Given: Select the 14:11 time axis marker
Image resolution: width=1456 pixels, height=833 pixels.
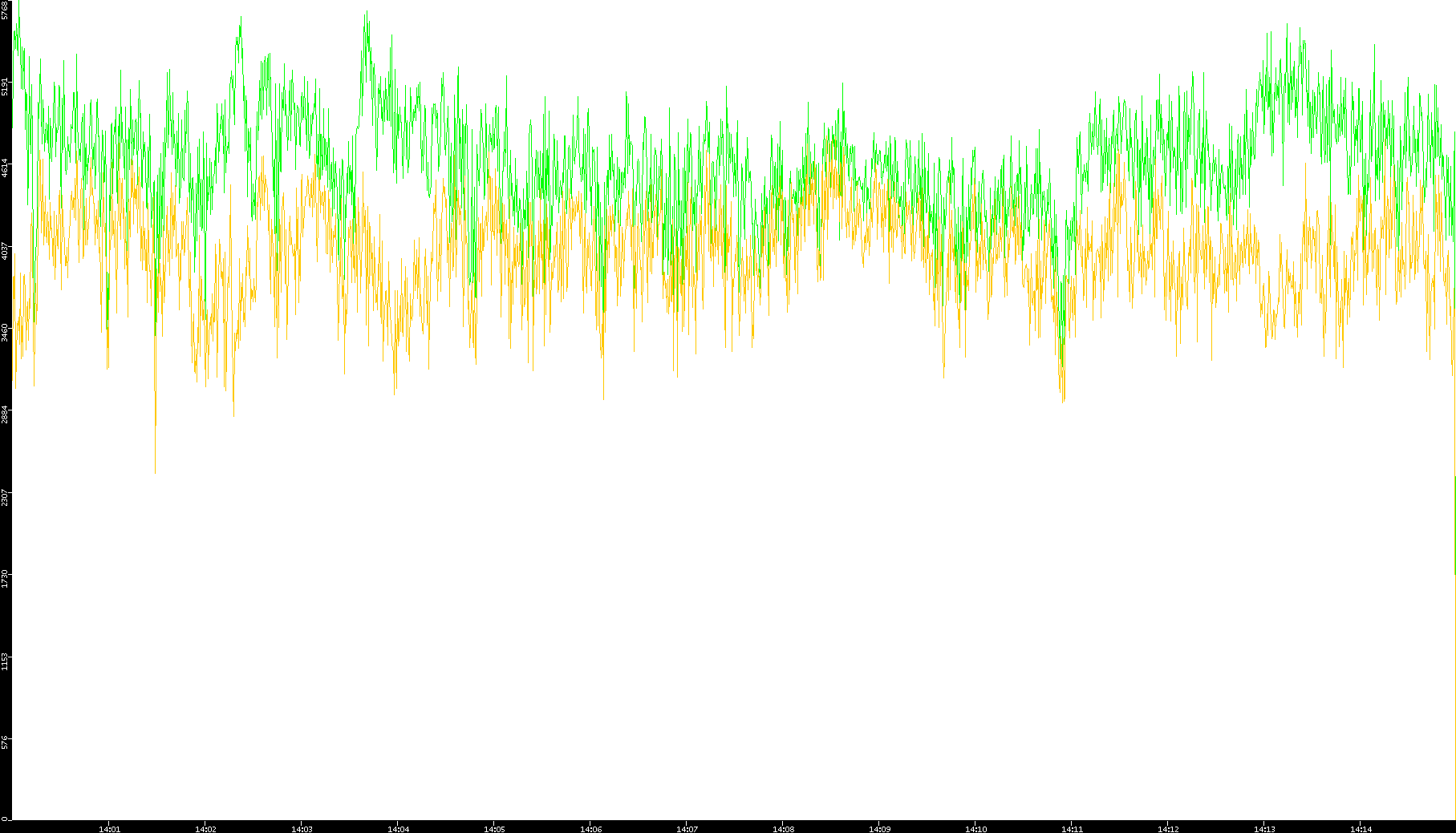Looking at the screenshot, I should (1072, 829).
